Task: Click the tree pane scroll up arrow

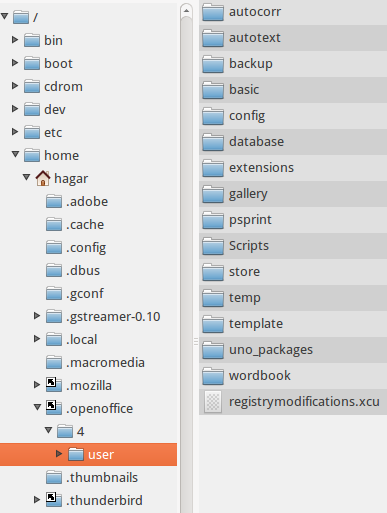Action: (186, 11)
